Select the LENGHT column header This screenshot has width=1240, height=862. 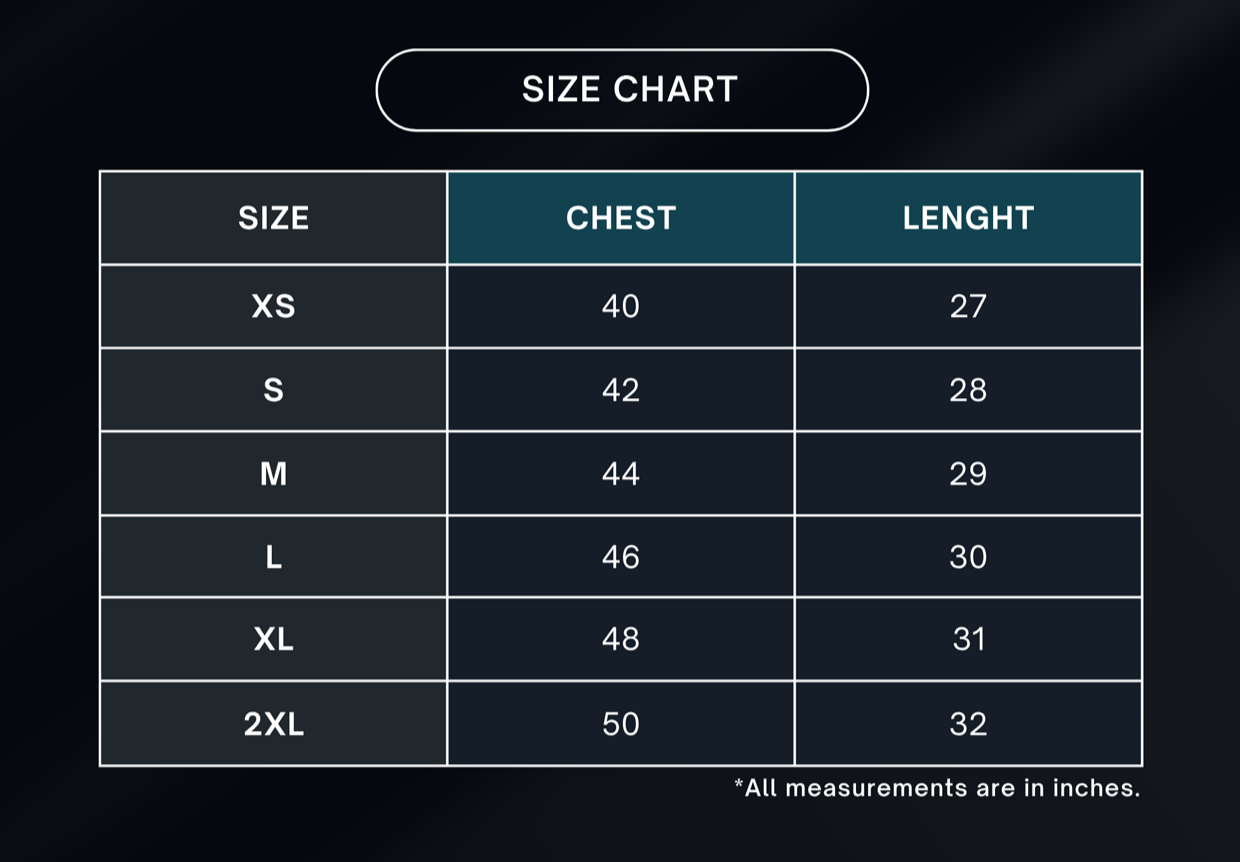tap(968, 218)
